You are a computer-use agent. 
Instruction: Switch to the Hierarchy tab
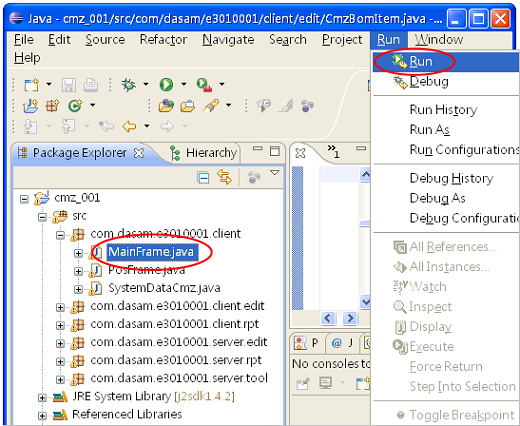(204, 153)
